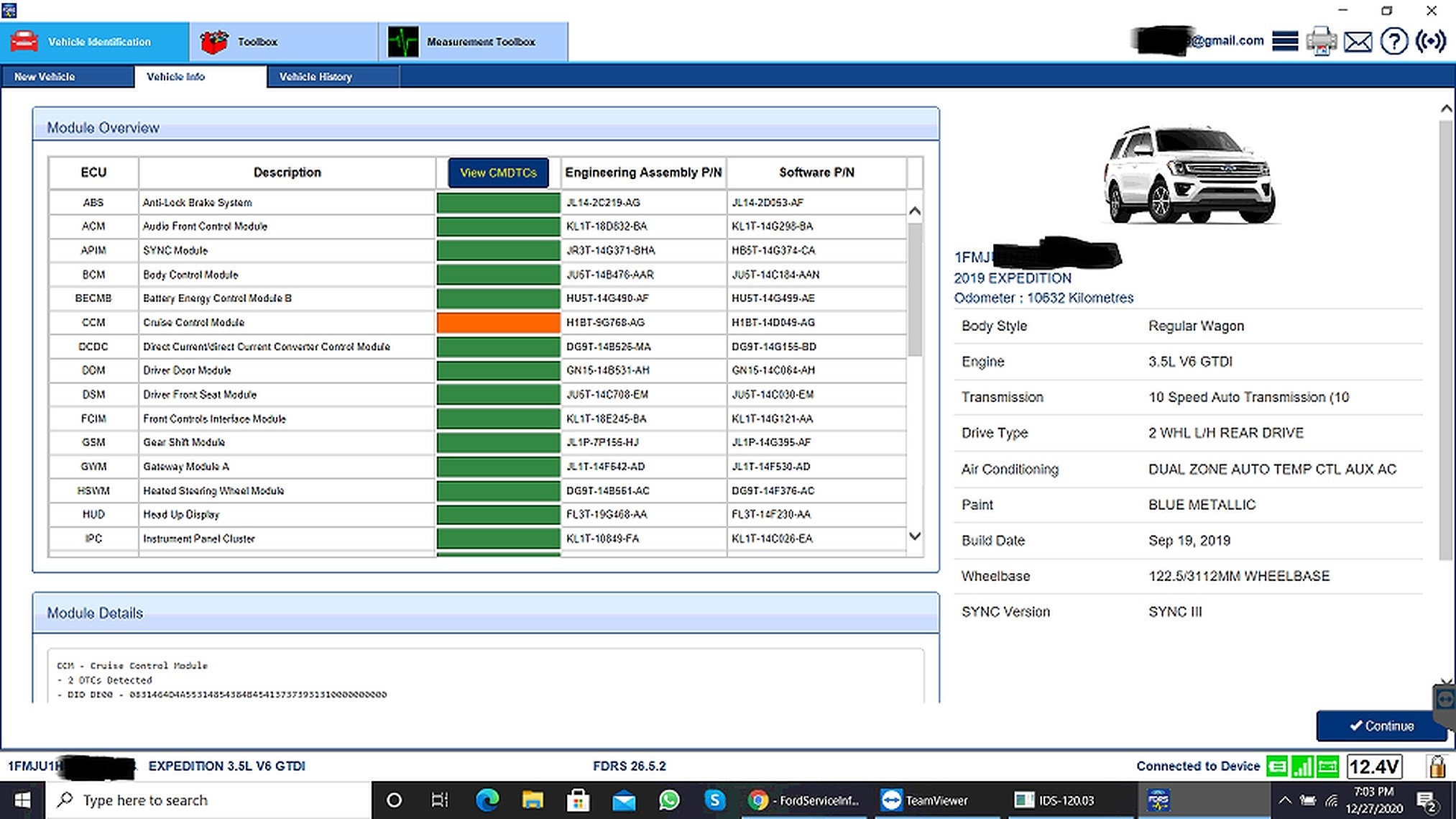Click the taskbar search box
The image size is (1456, 819).
tap(208, 800)
